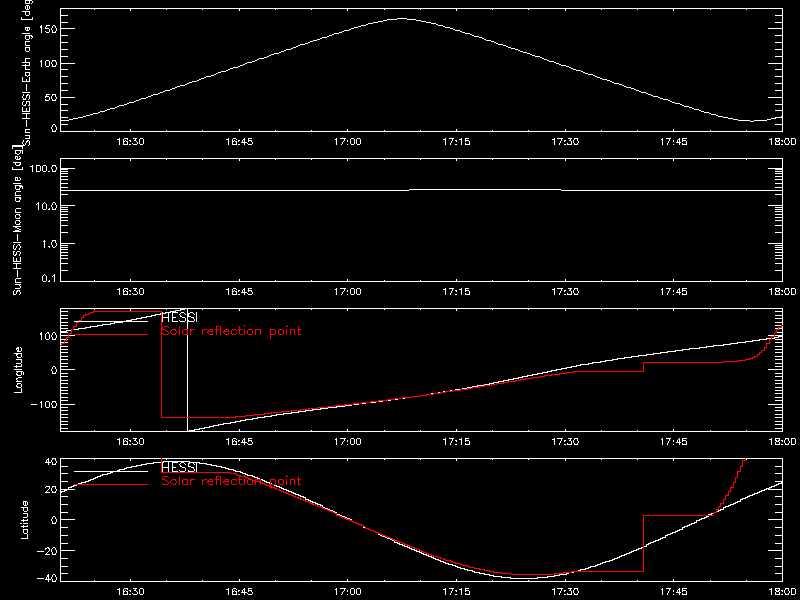Screen dimensions: 800x600
Task: Select the HESSI legend label in Longitude plot
Action: click(179, 318)
